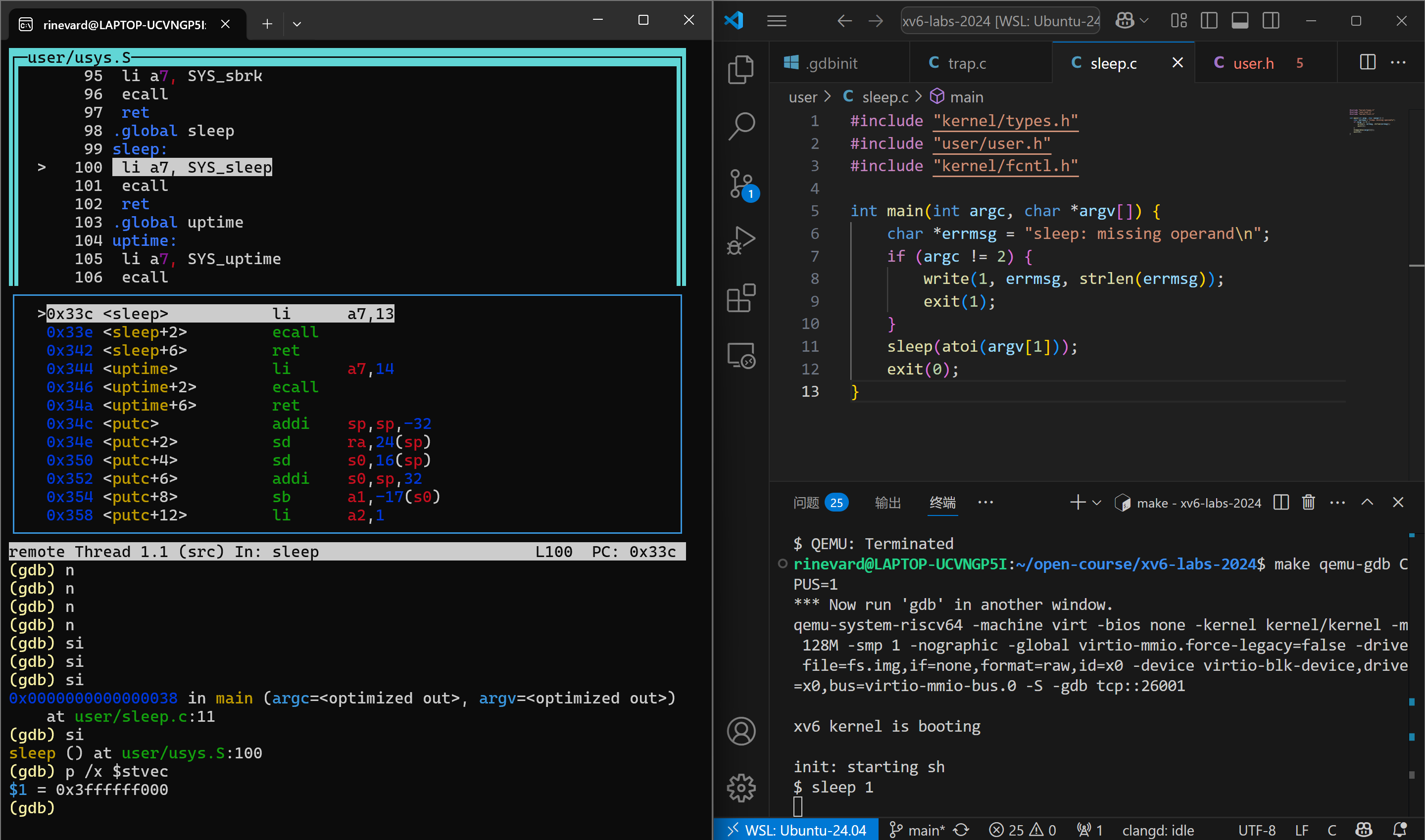Toggle the secondary side bar layout button
1425x840 pixels.
click(x=1271, y=21)
